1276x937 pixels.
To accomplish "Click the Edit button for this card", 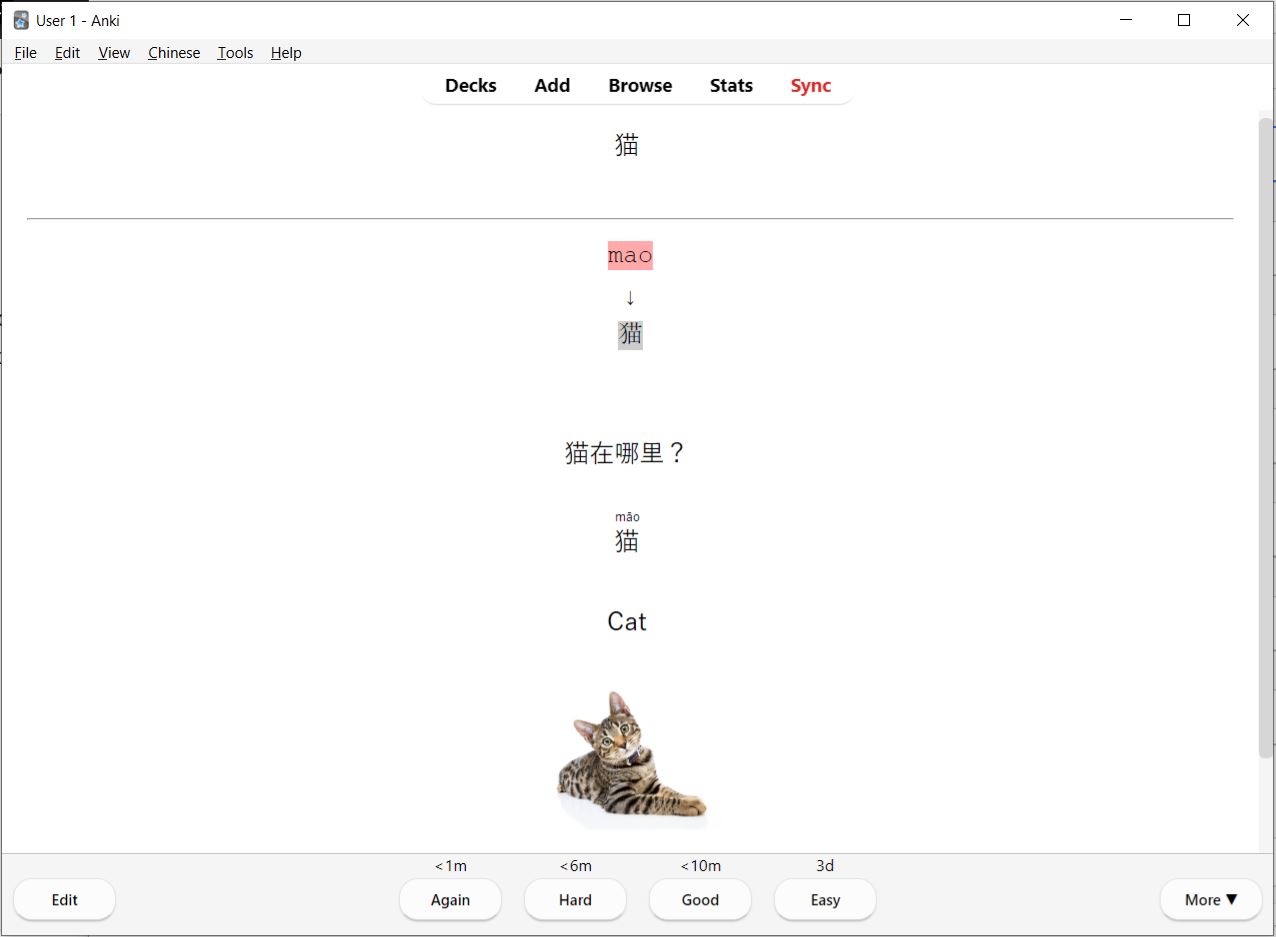I will coord(65,900).
